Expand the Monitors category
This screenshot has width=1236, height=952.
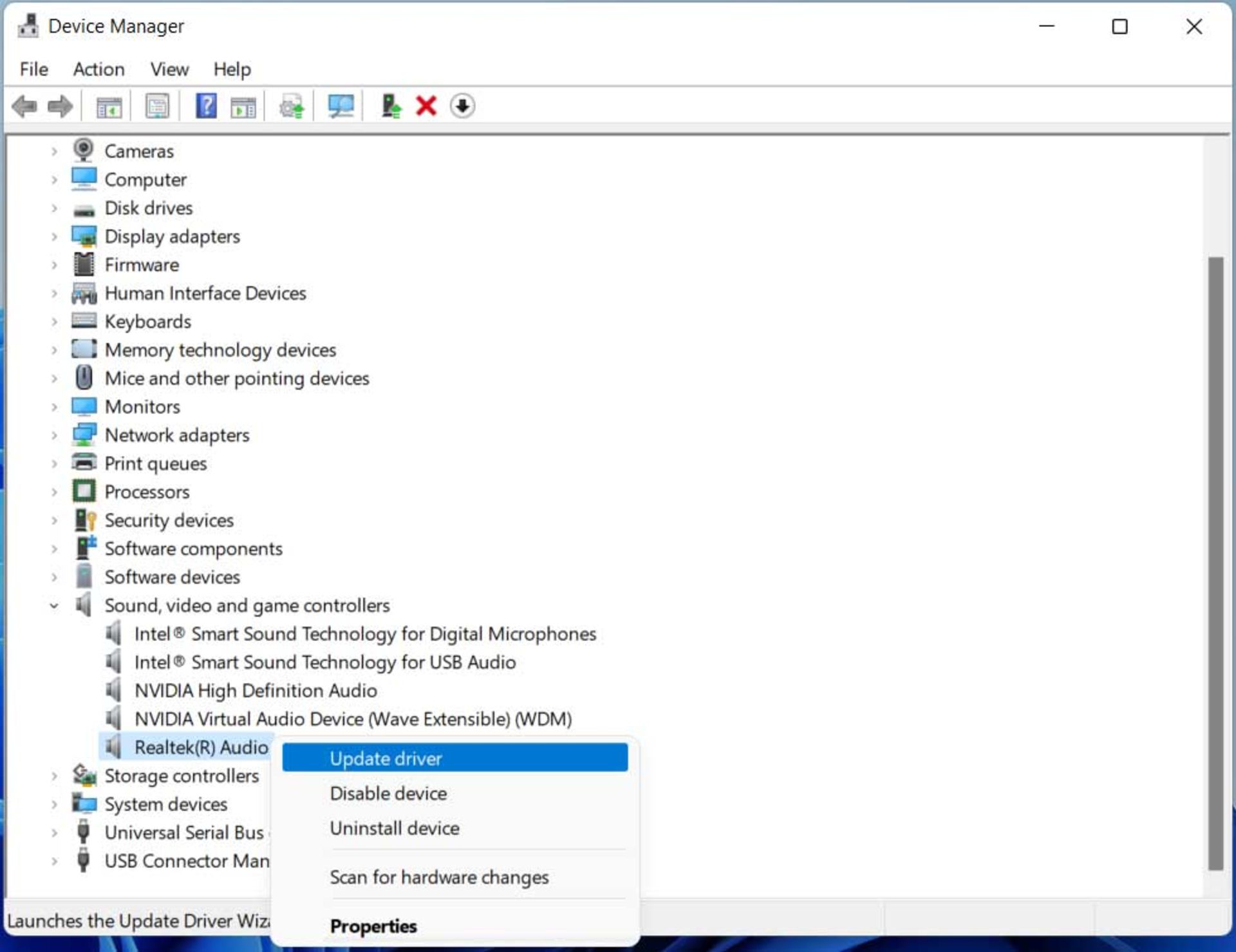54,407
